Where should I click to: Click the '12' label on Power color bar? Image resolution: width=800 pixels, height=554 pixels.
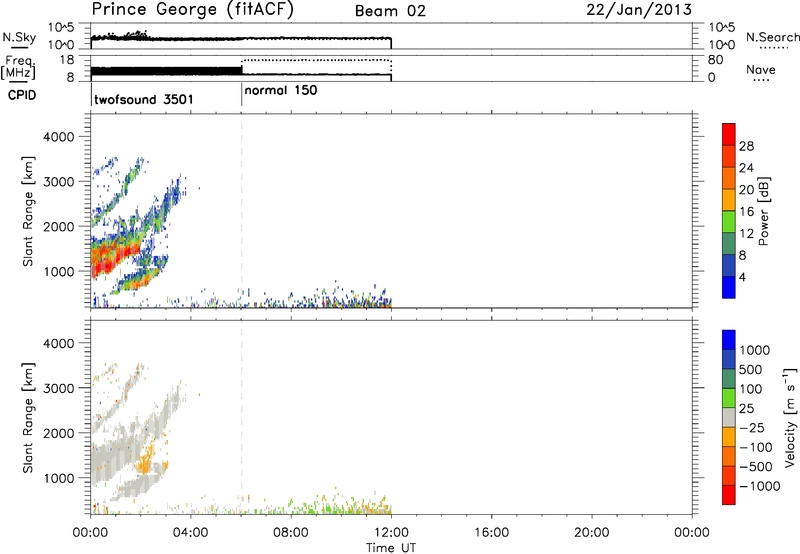746,234
